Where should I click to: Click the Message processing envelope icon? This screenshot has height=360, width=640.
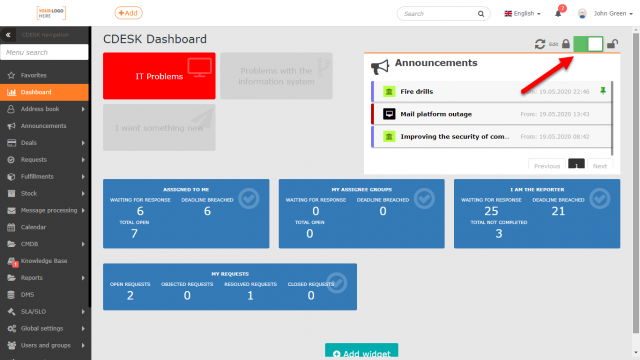pos(11,211)
